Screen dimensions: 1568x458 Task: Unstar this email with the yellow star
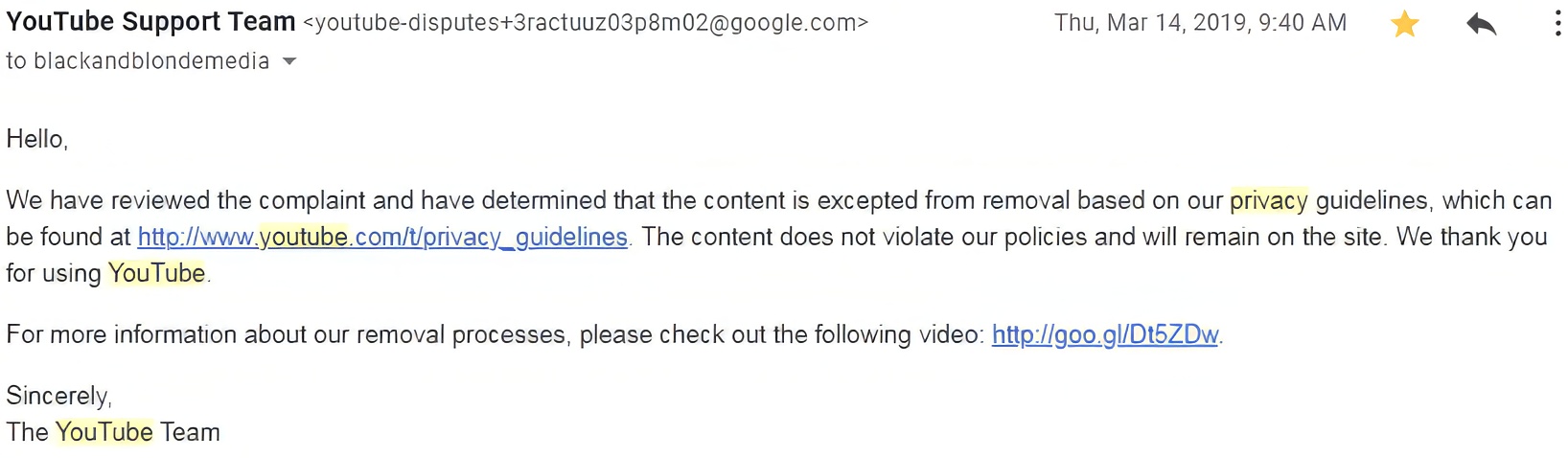1404,24
